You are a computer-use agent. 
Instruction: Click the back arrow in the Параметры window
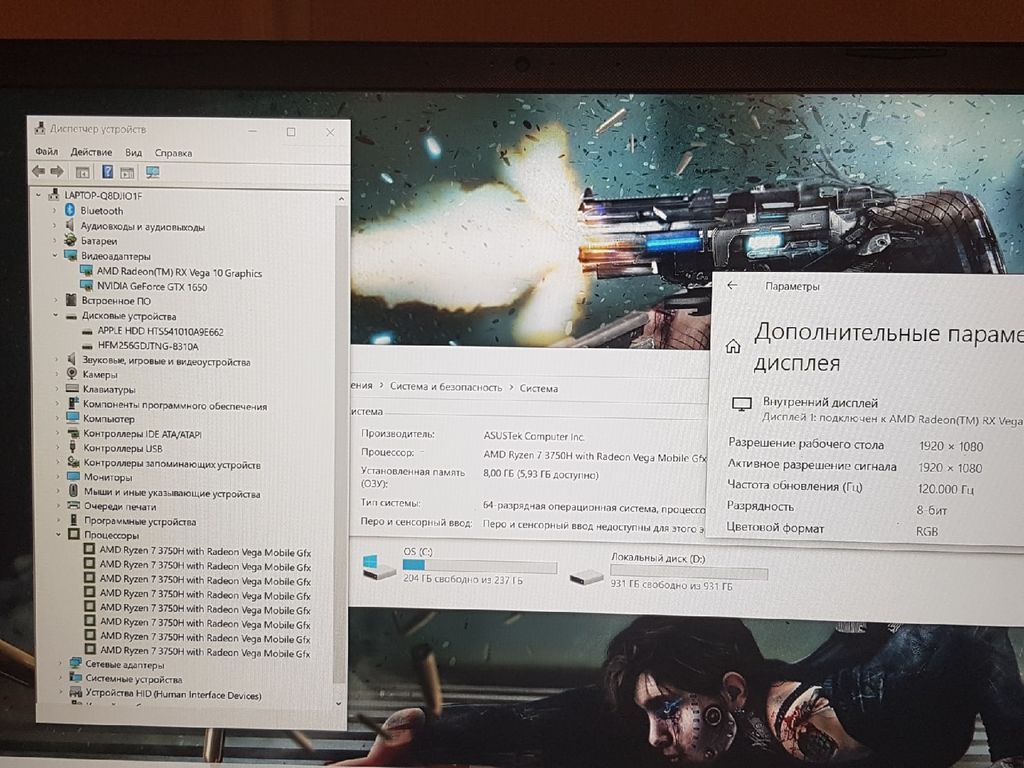pos(732,285)
